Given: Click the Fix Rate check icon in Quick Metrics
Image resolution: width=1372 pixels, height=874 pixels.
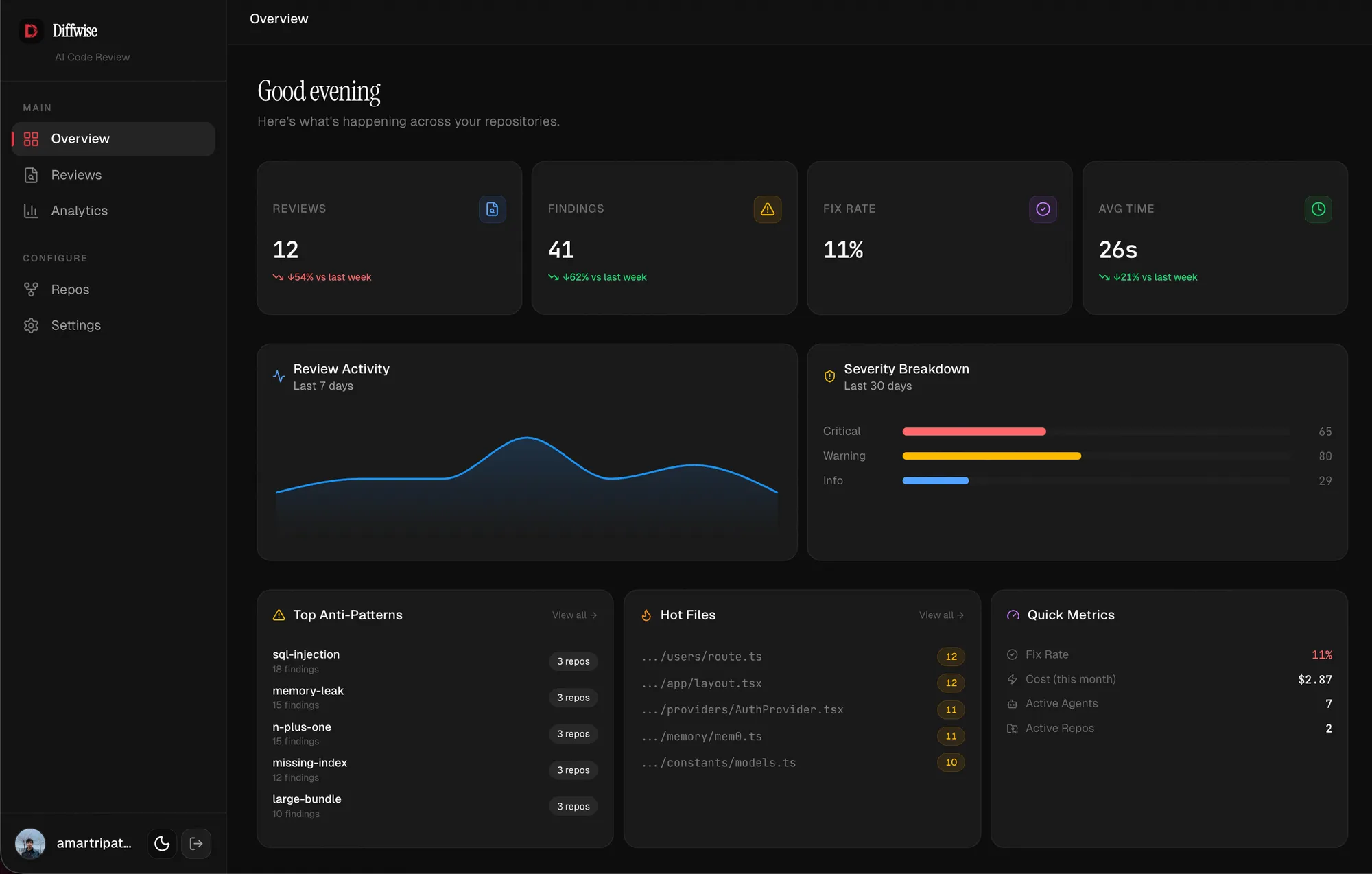Looking at the screenshot, I should pos(1012,654).
